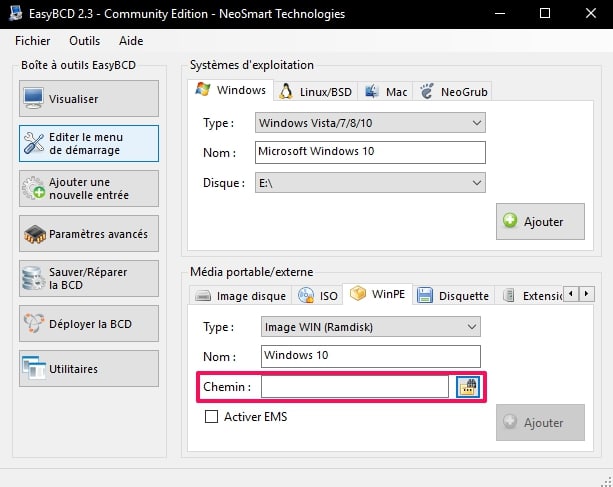This screenshot has width=613, height=487.
Task: Open the Visualiser settings view
Action: coord(89,98)
